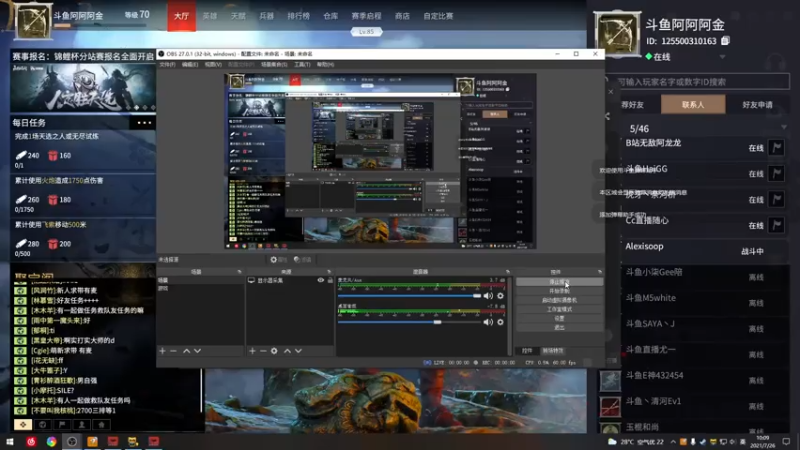Switch to scene transitions tab in OBS
Viewport: 800px width, 450px height.
click(553, 351)
